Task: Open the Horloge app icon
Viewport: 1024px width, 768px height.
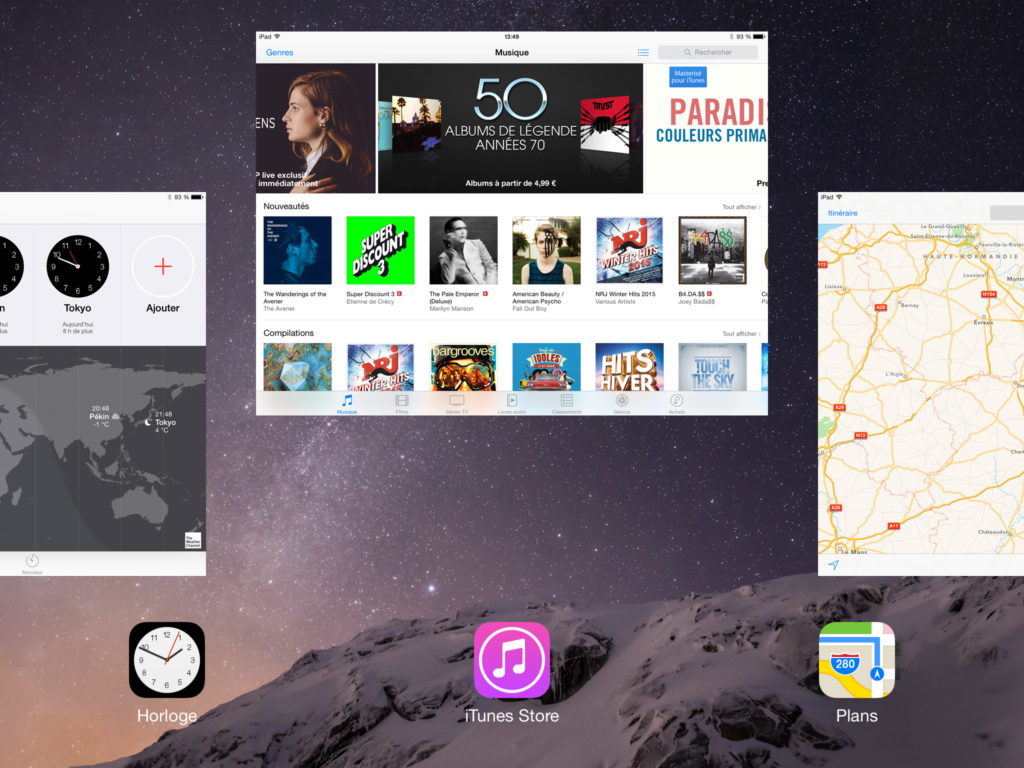Action: pos(167,660)
